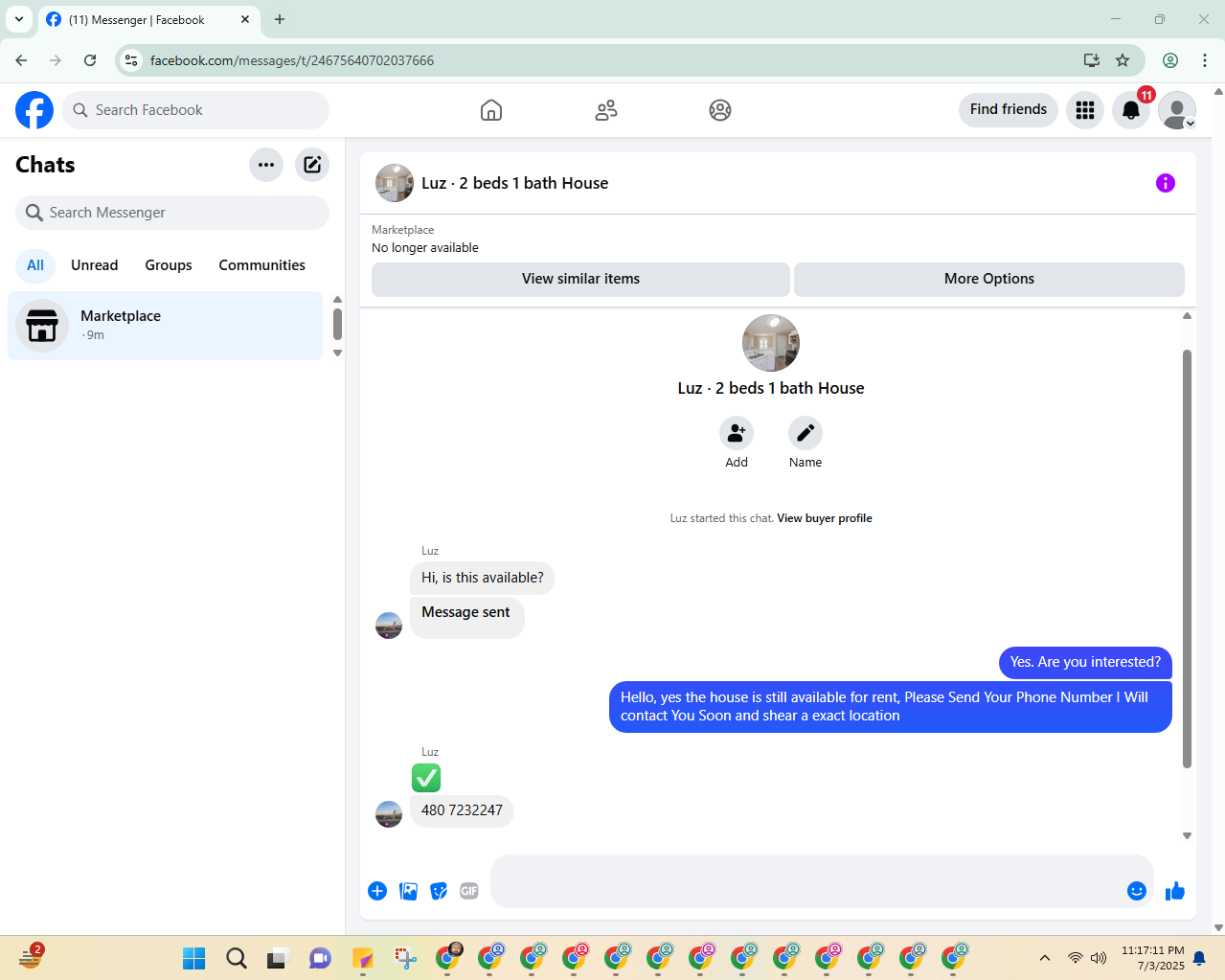Open the Marketplace chat row
This screenshot has width=1225, height=980.
click(x=166, y=326)
